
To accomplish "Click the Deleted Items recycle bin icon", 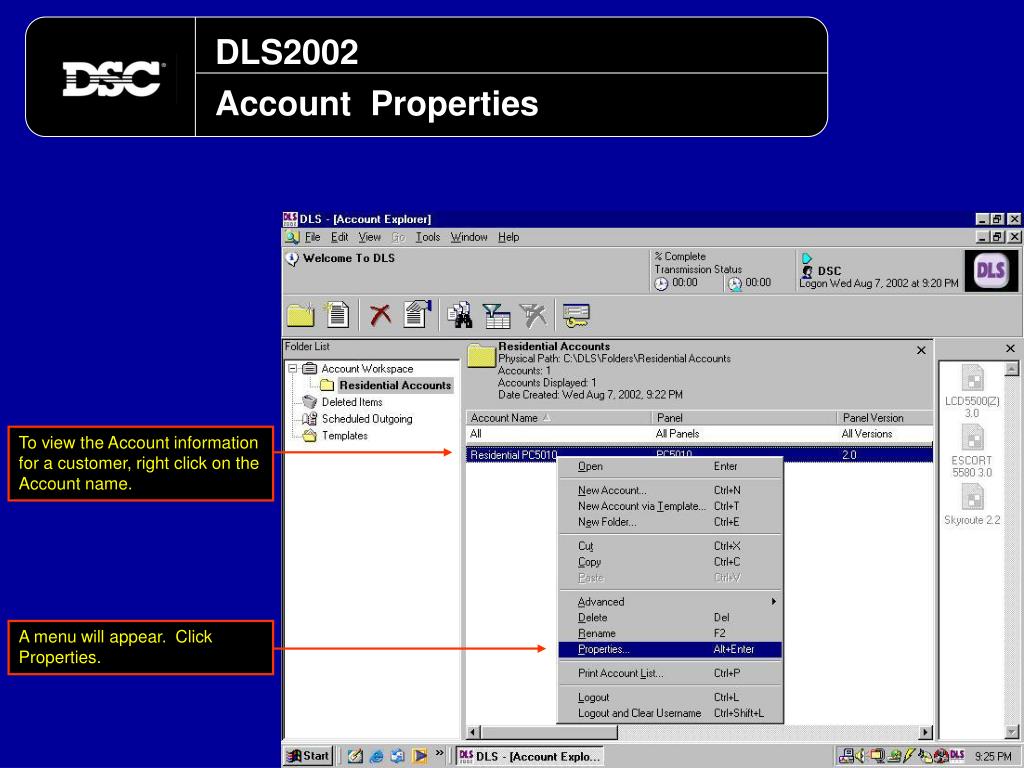I will pyautogui.click(x=310, y=402).
